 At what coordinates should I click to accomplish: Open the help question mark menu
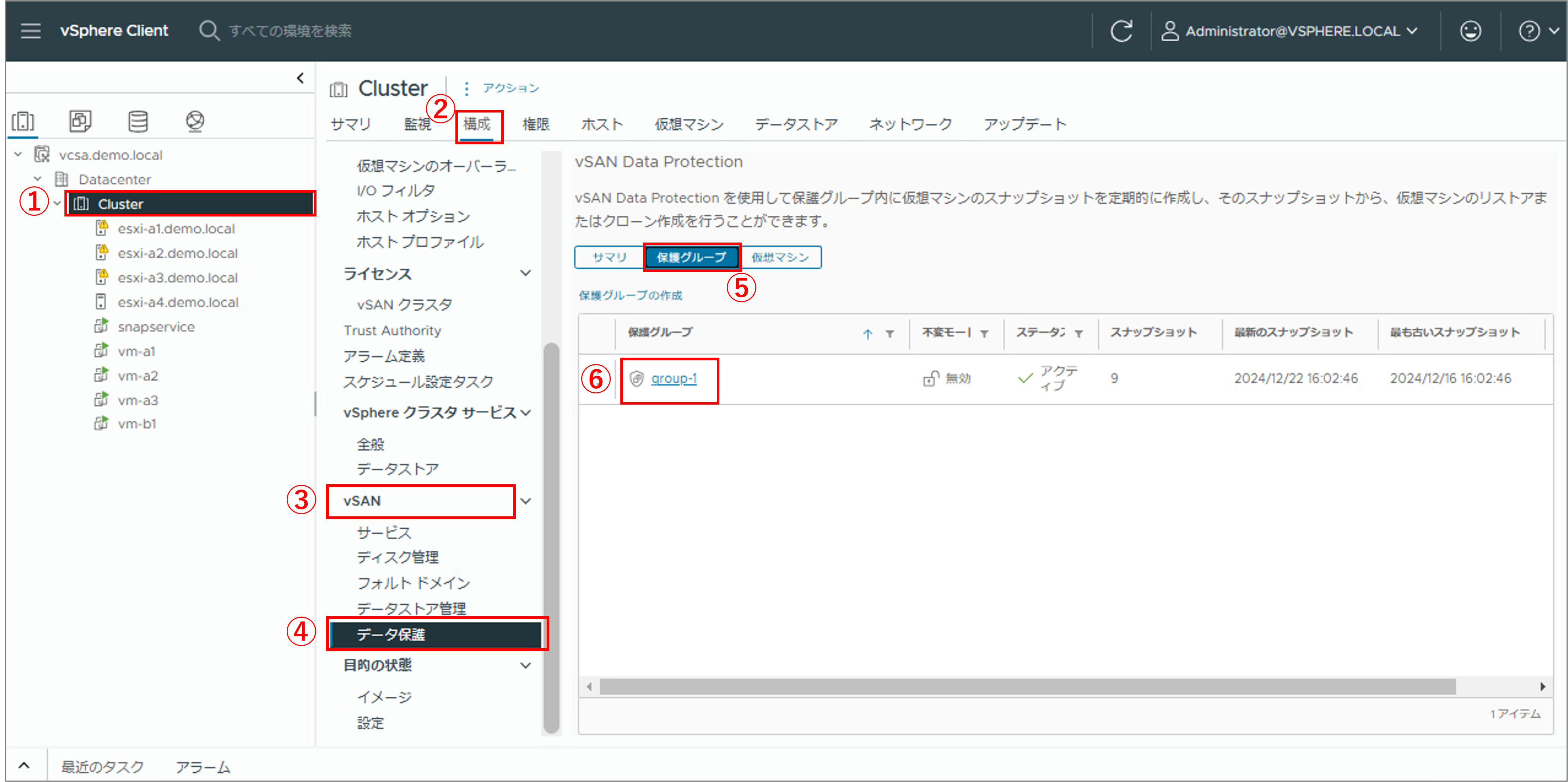point(1529,31)
